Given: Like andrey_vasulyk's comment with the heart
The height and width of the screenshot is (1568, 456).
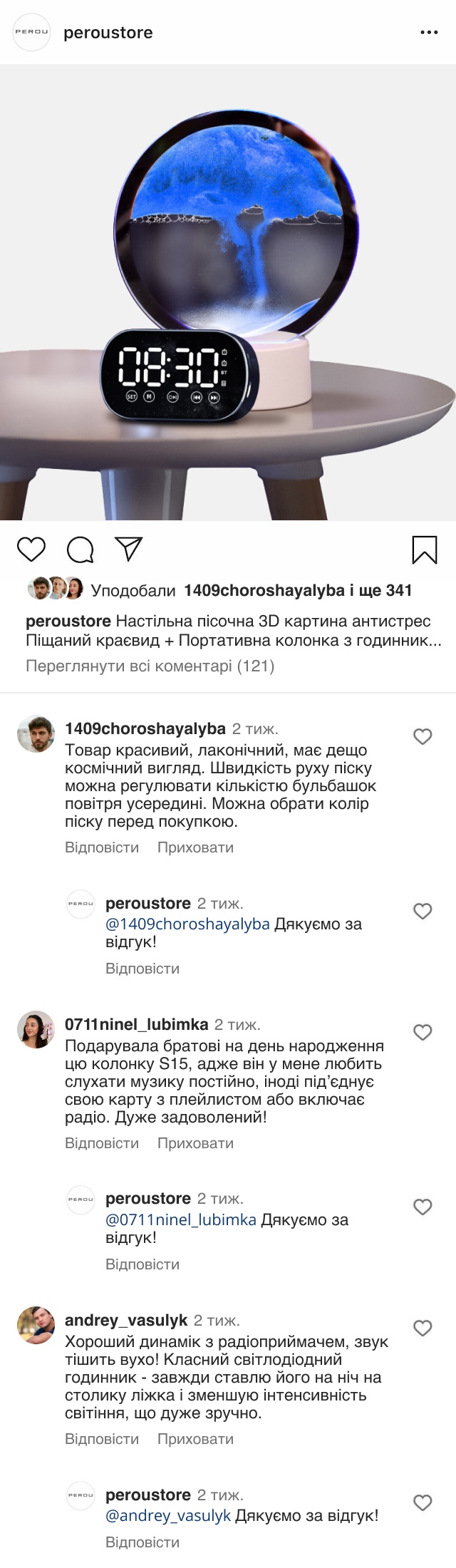Looking at the screenshot, I should [423, 1328].
